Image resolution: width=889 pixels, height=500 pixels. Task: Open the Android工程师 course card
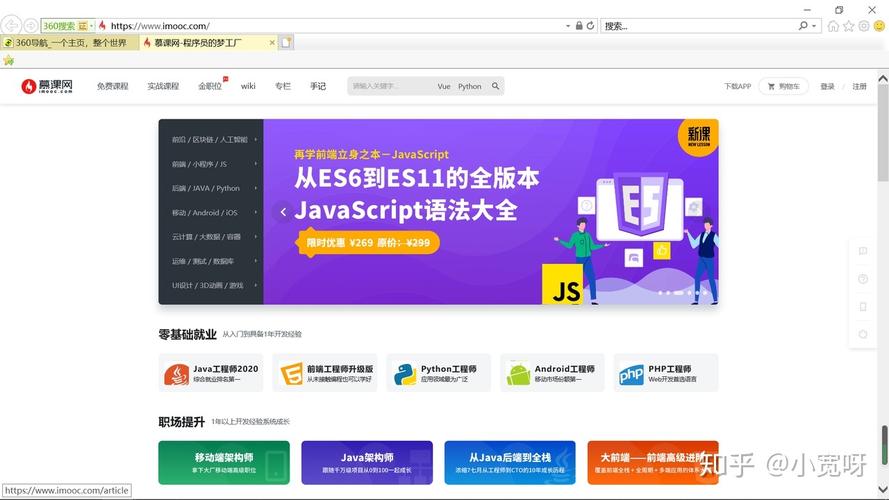[x=552, y=373]
